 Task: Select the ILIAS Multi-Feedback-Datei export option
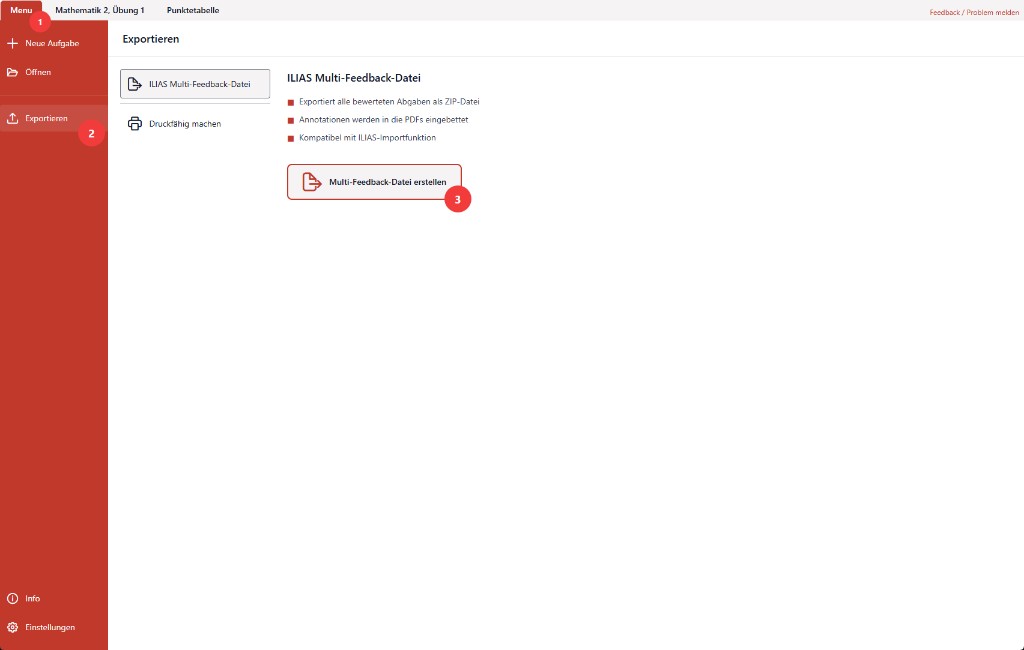tap(195, 84)
